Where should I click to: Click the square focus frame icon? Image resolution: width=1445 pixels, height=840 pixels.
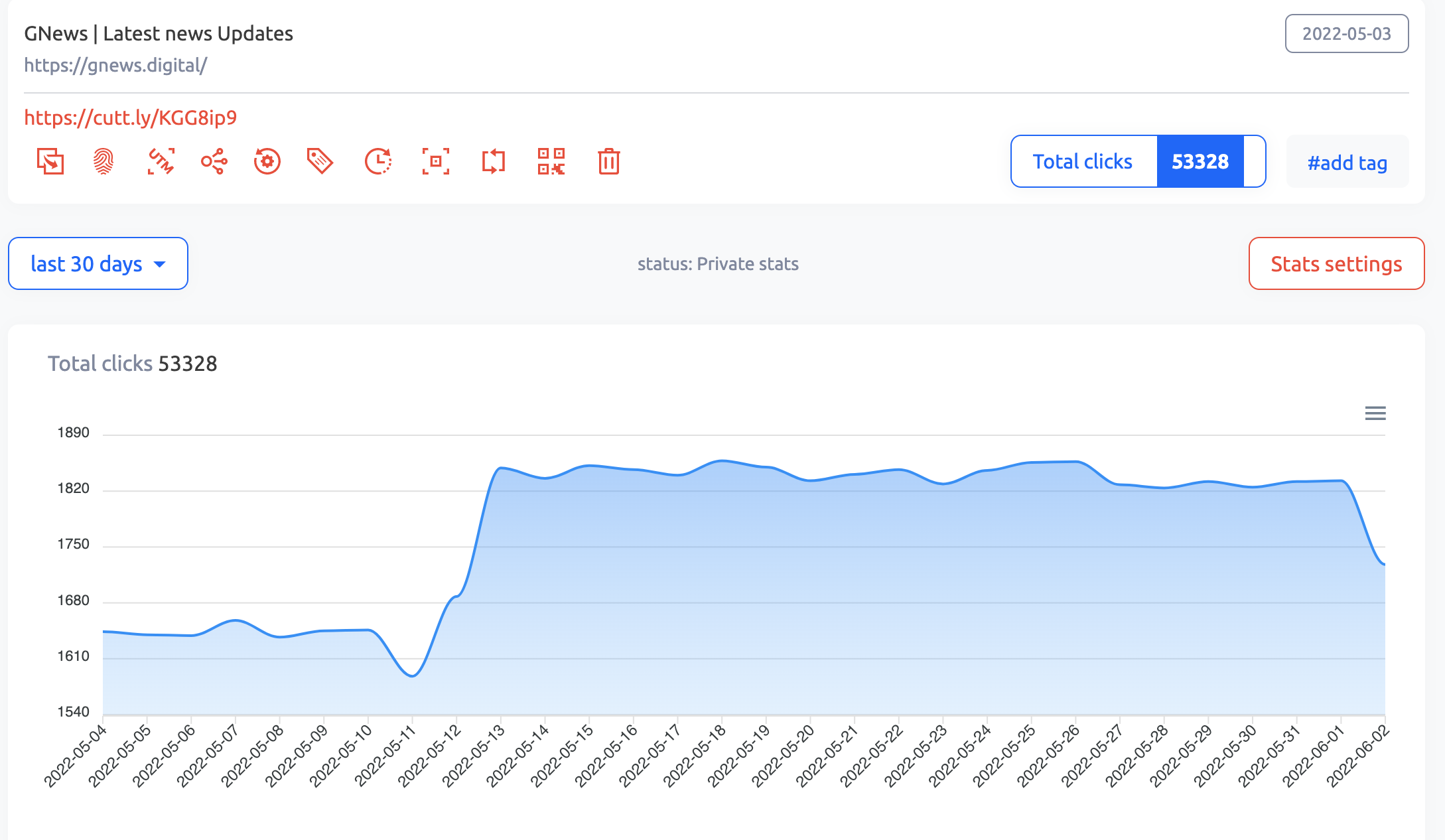tap(436, 161)
